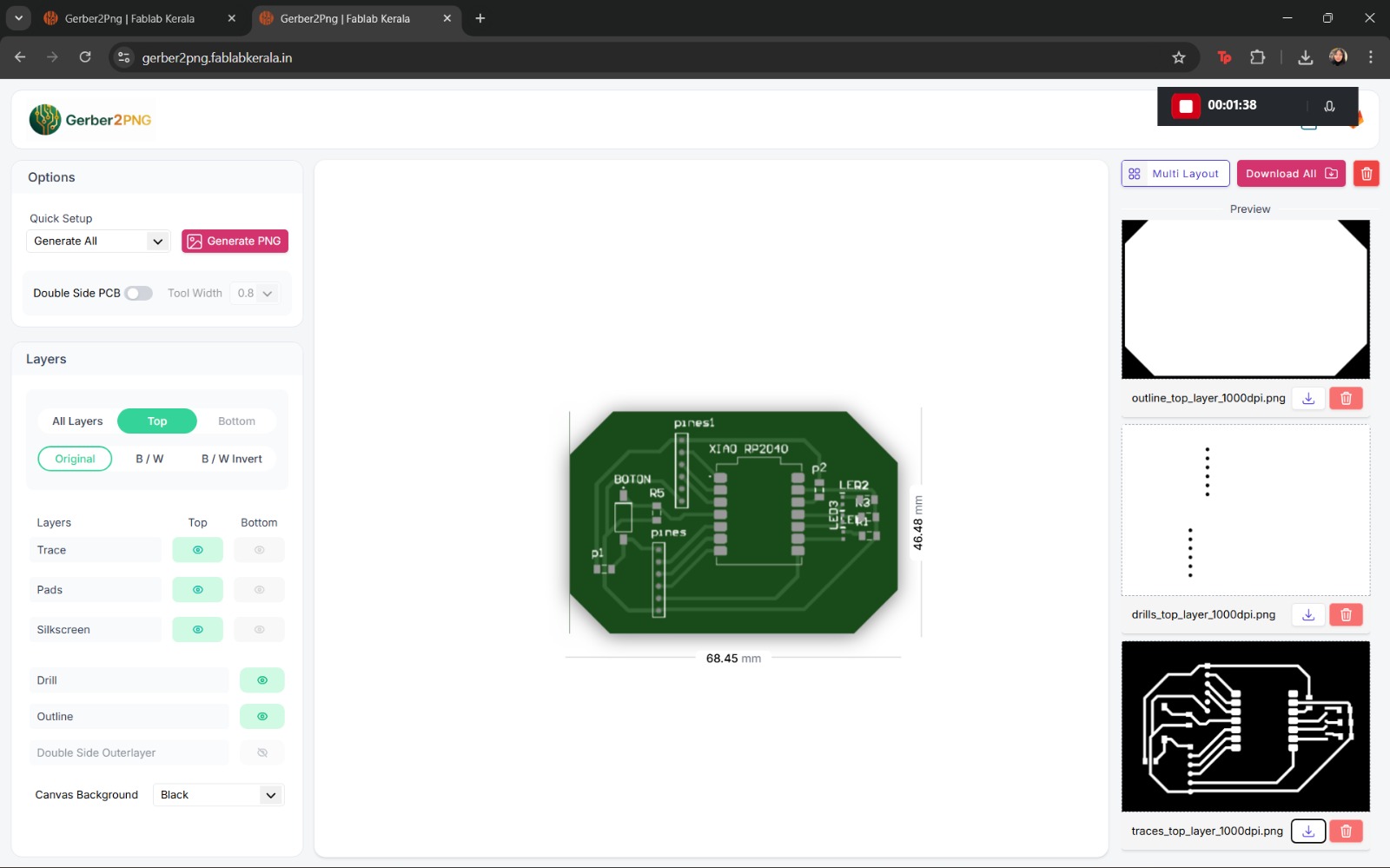Click the green PCB board preview
Viewport: 1390px width, 868px height.
[x=734, y=522]
